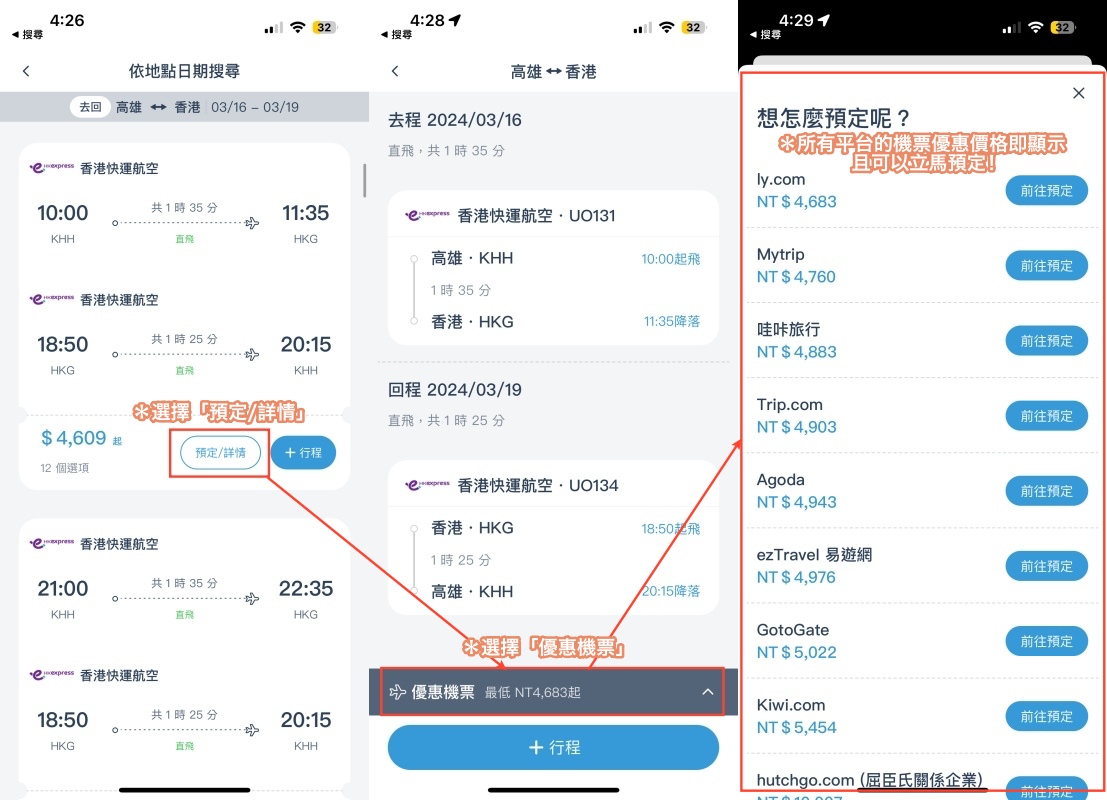Tap battery indicator in 4:26 status bar

(x=325, y=28)
